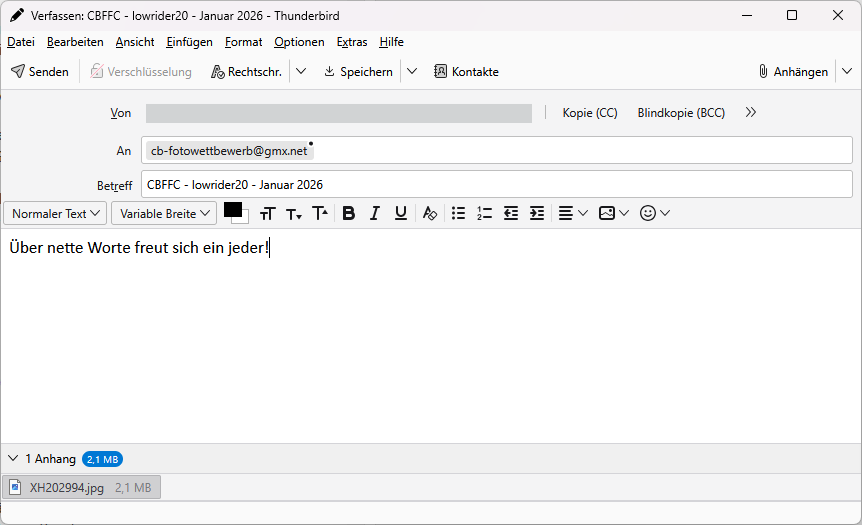Decrease font size with smaller T icon
This screenshot has height=525, width=862.
(294, 213)
